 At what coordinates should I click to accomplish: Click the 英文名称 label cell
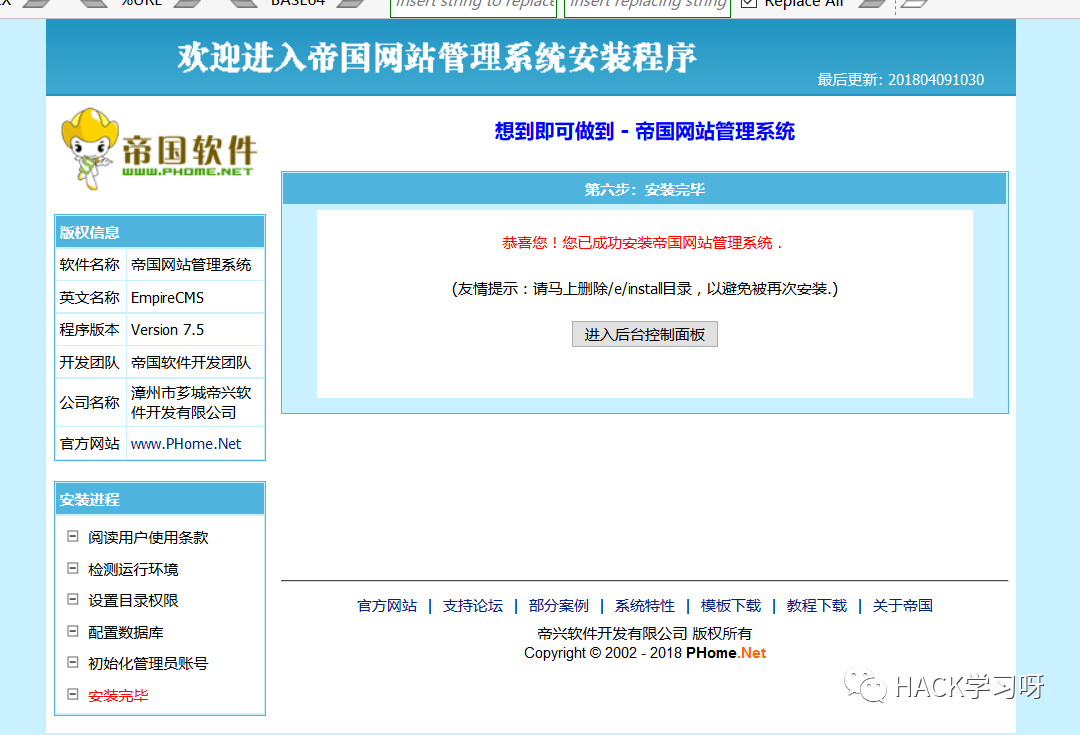(90, 298)
